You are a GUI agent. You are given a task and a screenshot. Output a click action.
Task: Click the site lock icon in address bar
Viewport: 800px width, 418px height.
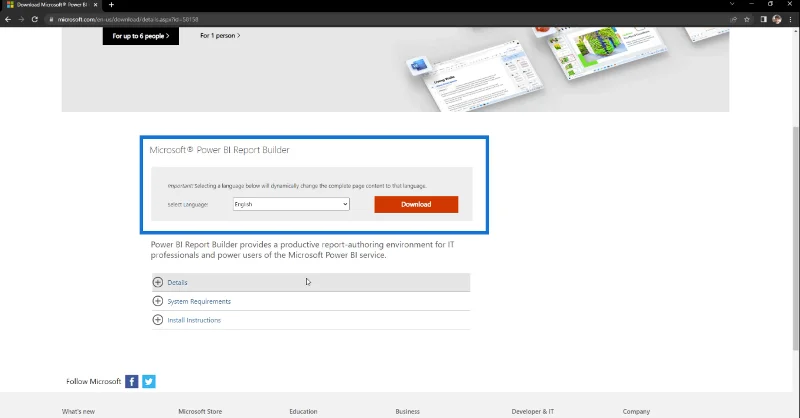point(52,19)
